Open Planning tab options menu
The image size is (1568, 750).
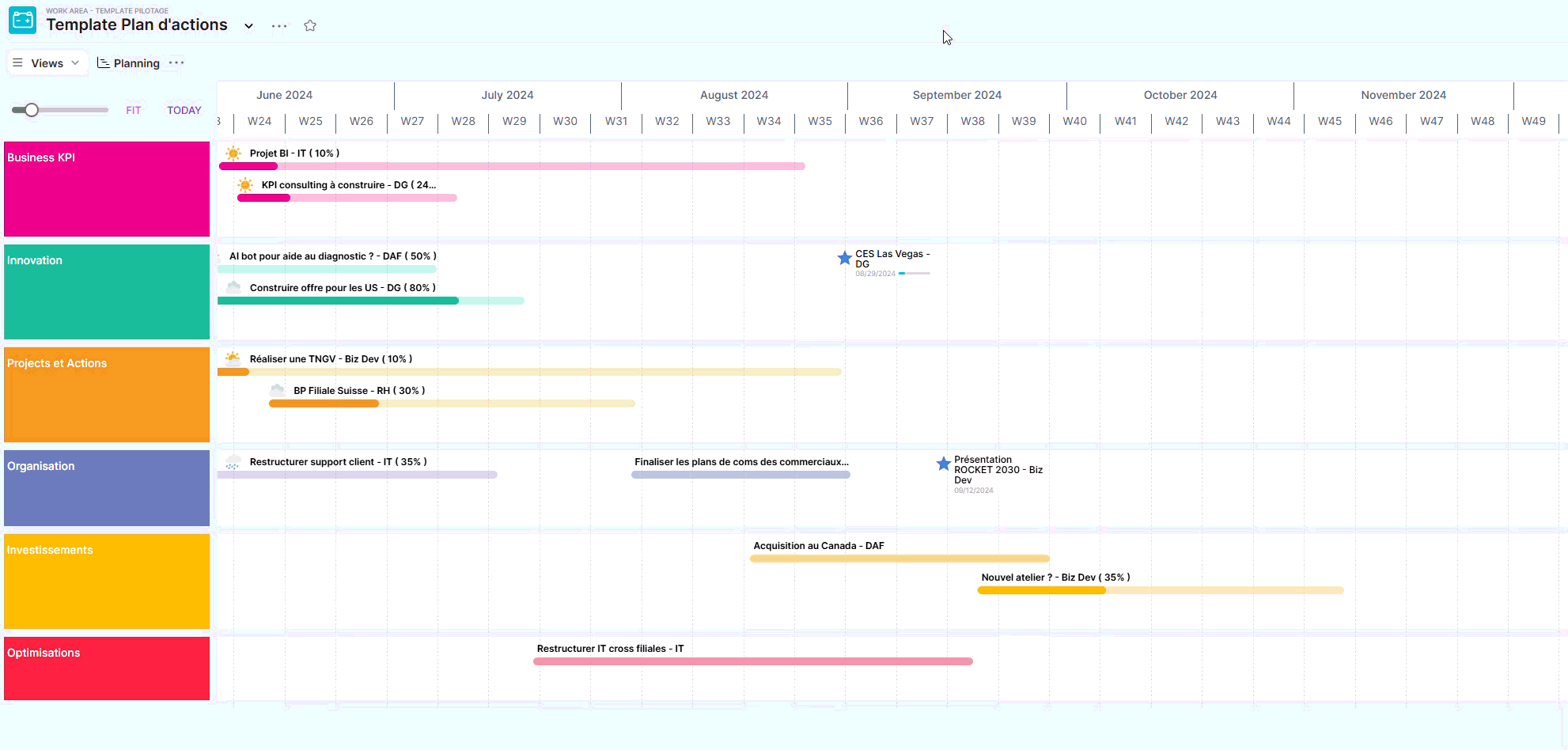coord(176,63)
